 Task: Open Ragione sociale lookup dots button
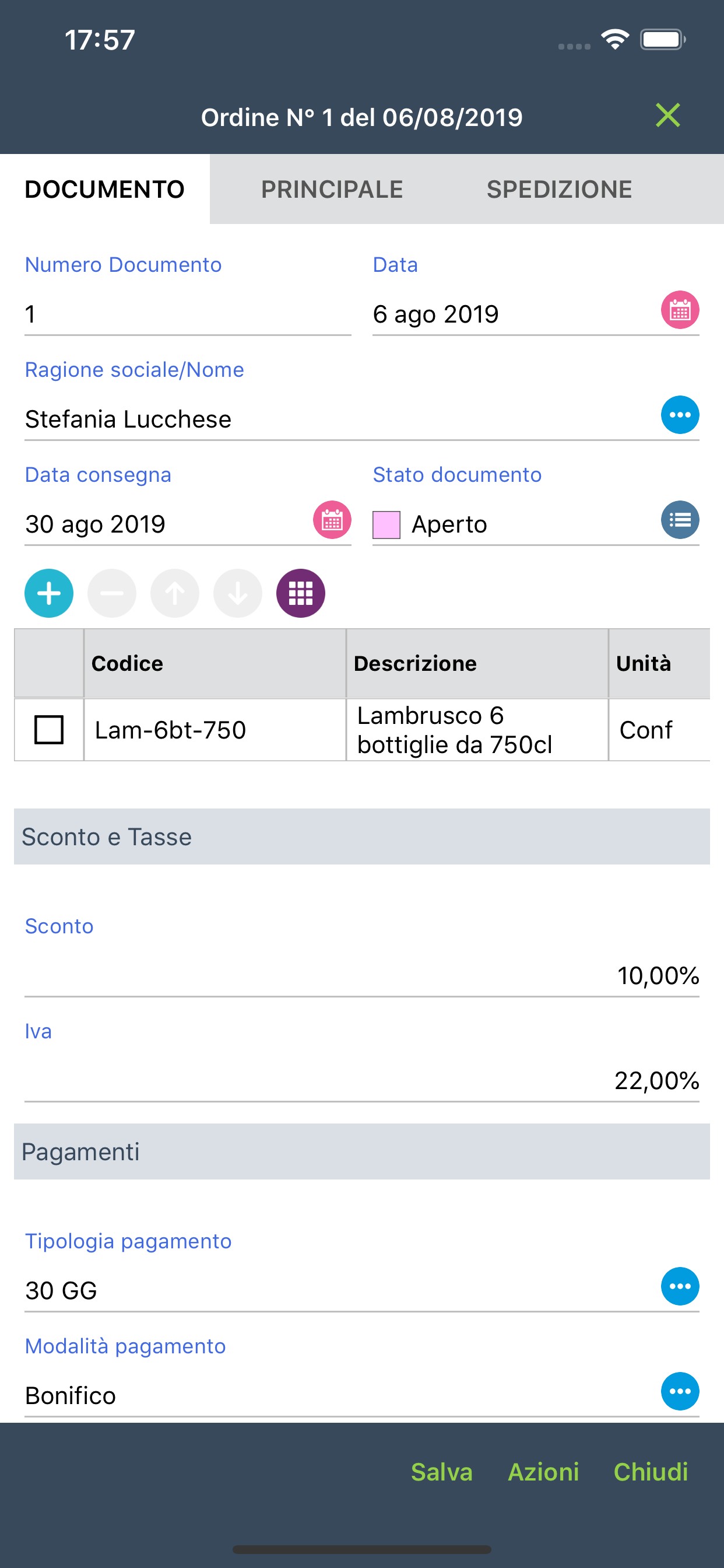[680, 415]
